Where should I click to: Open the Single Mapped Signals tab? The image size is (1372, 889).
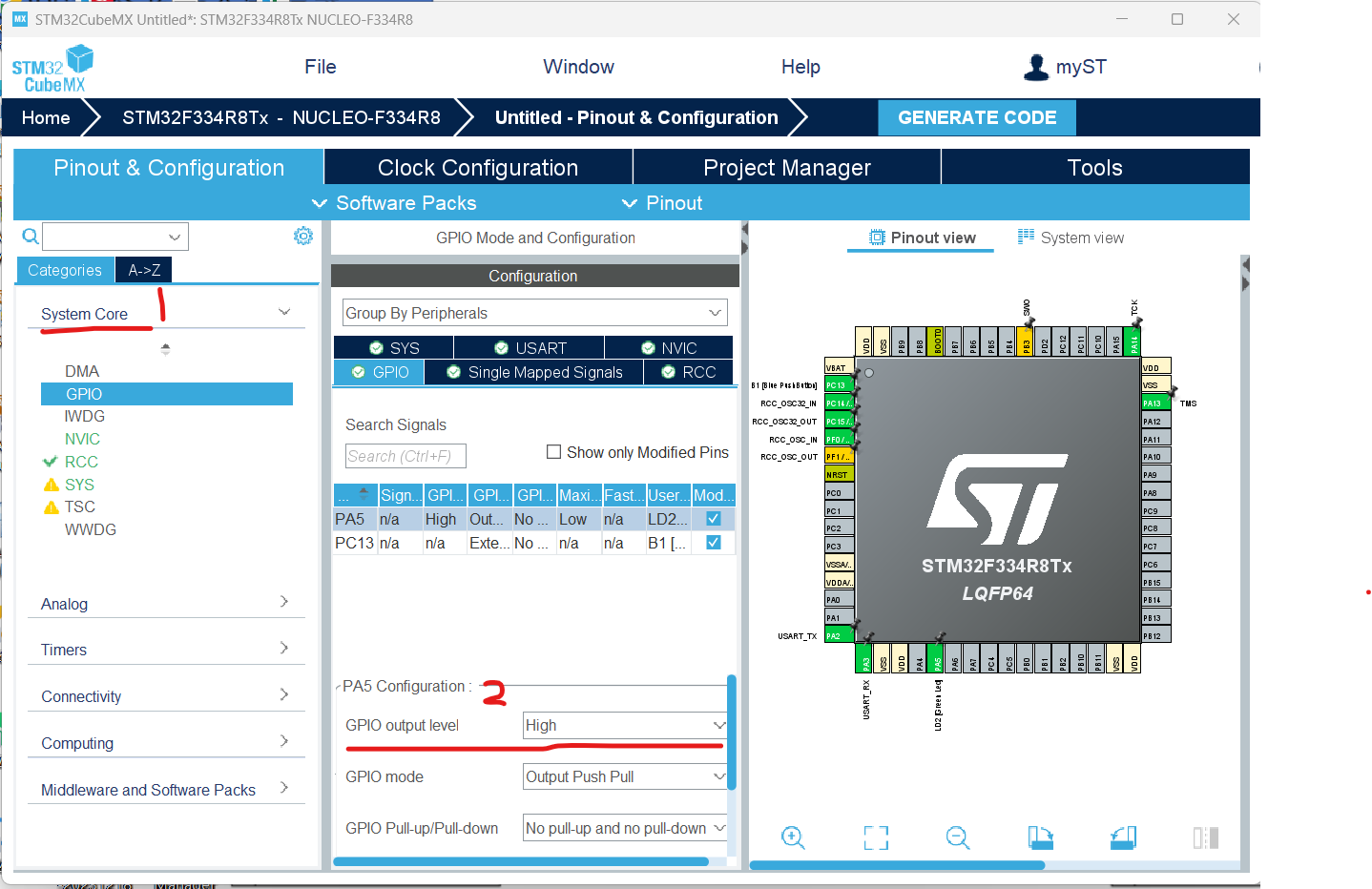click(x=534, y=372)
